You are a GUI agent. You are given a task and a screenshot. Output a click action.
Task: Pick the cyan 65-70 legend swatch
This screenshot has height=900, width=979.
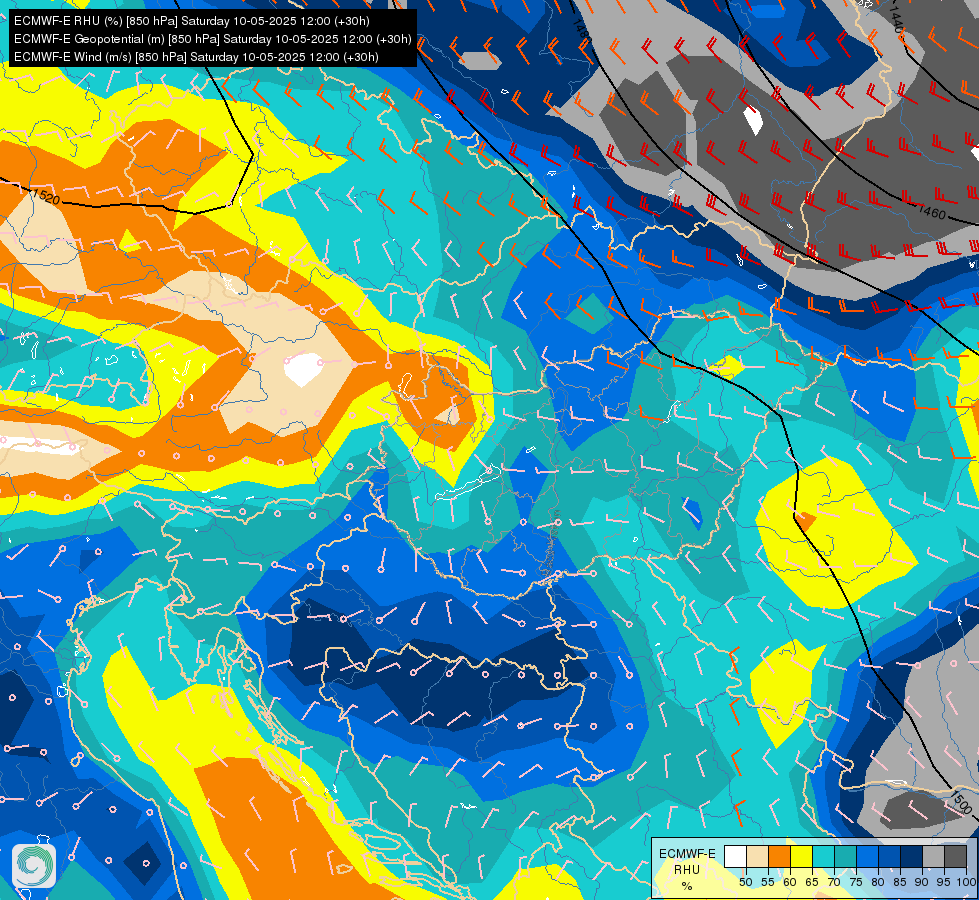824,856
